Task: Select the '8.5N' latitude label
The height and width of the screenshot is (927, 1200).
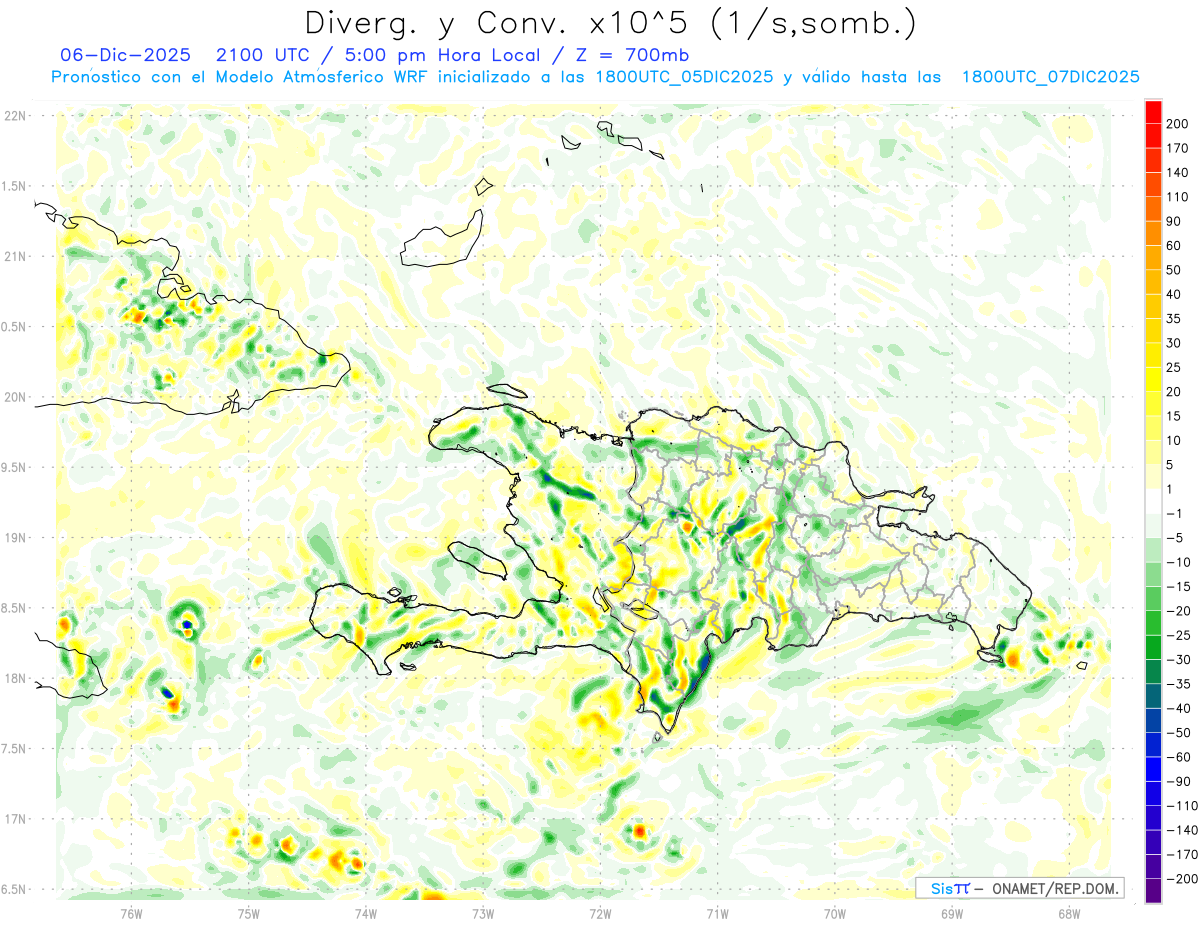Action: 14,608
